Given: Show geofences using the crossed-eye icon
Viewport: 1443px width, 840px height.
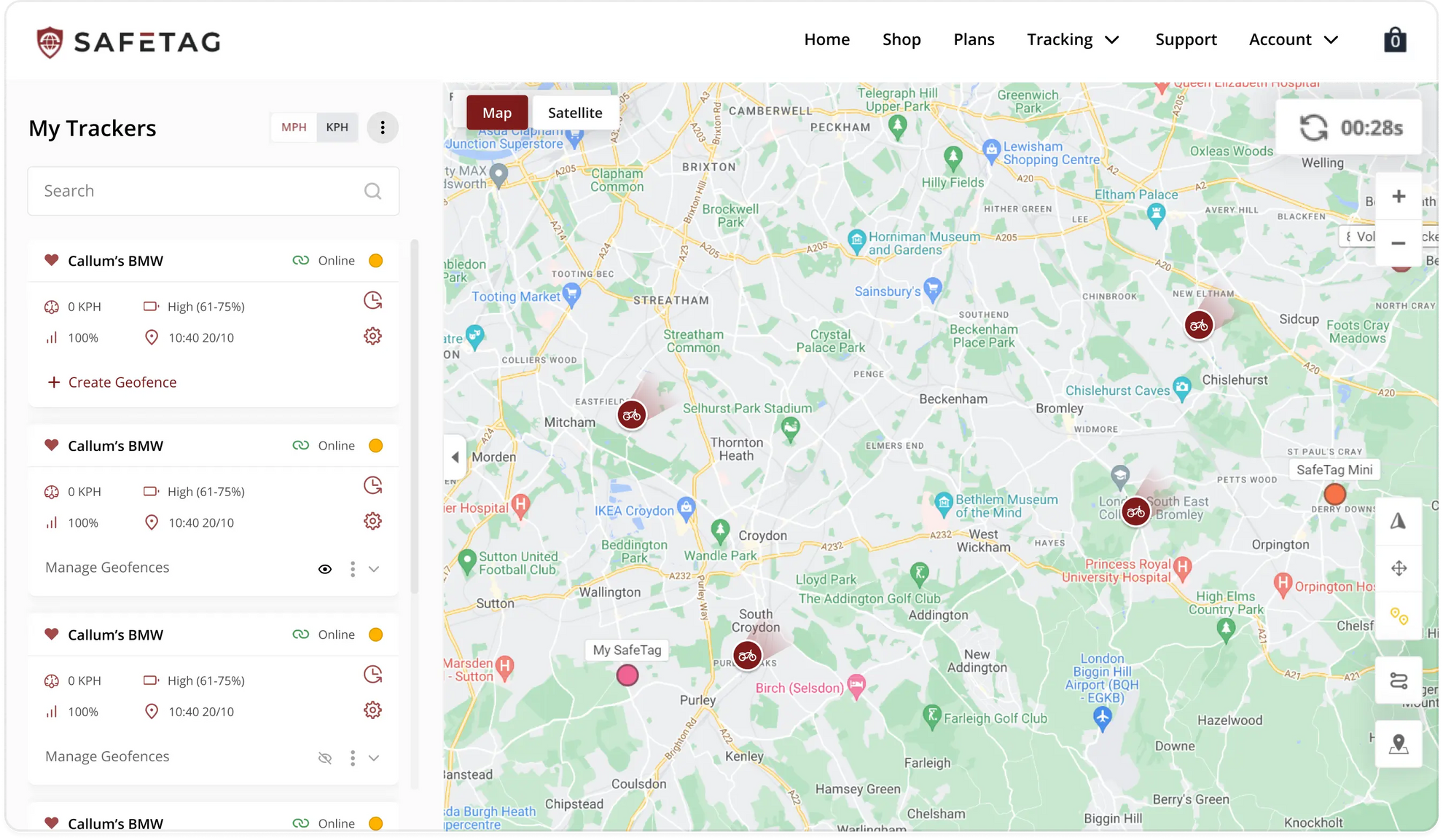Looking at the screenshot, I should [x=325, y=758].
